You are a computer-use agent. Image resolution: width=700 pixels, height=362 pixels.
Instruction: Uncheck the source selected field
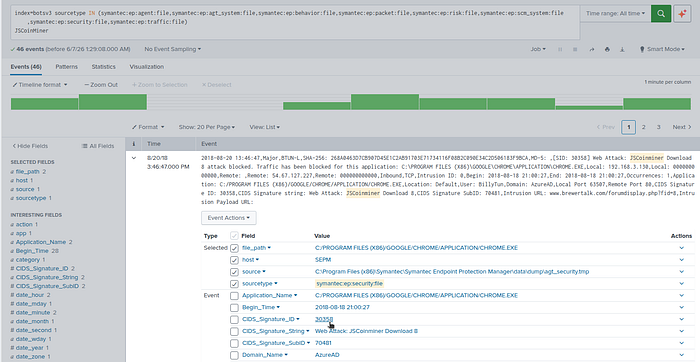(x=234, y=272)
